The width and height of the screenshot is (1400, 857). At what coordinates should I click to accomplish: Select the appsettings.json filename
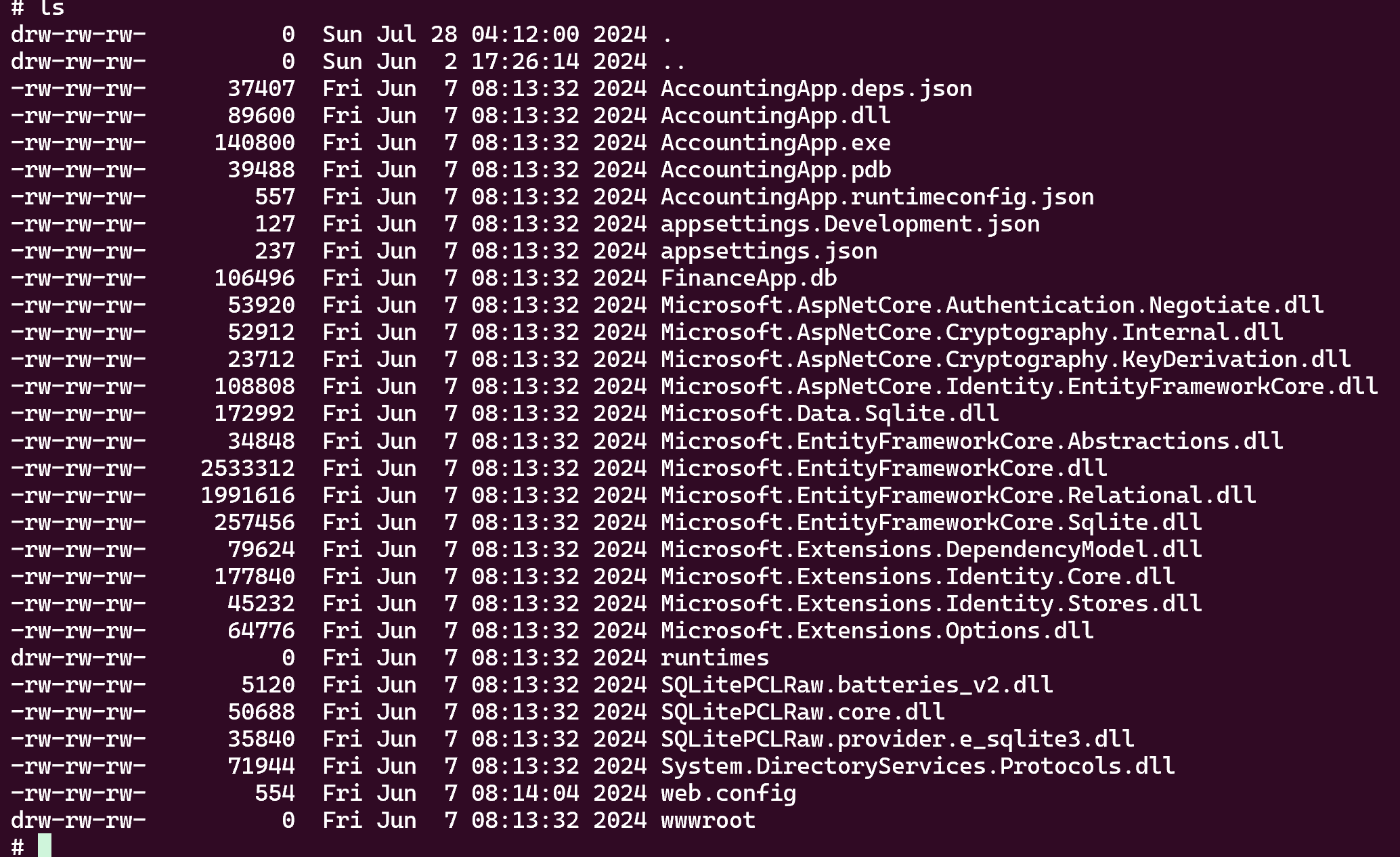[769, 251]
